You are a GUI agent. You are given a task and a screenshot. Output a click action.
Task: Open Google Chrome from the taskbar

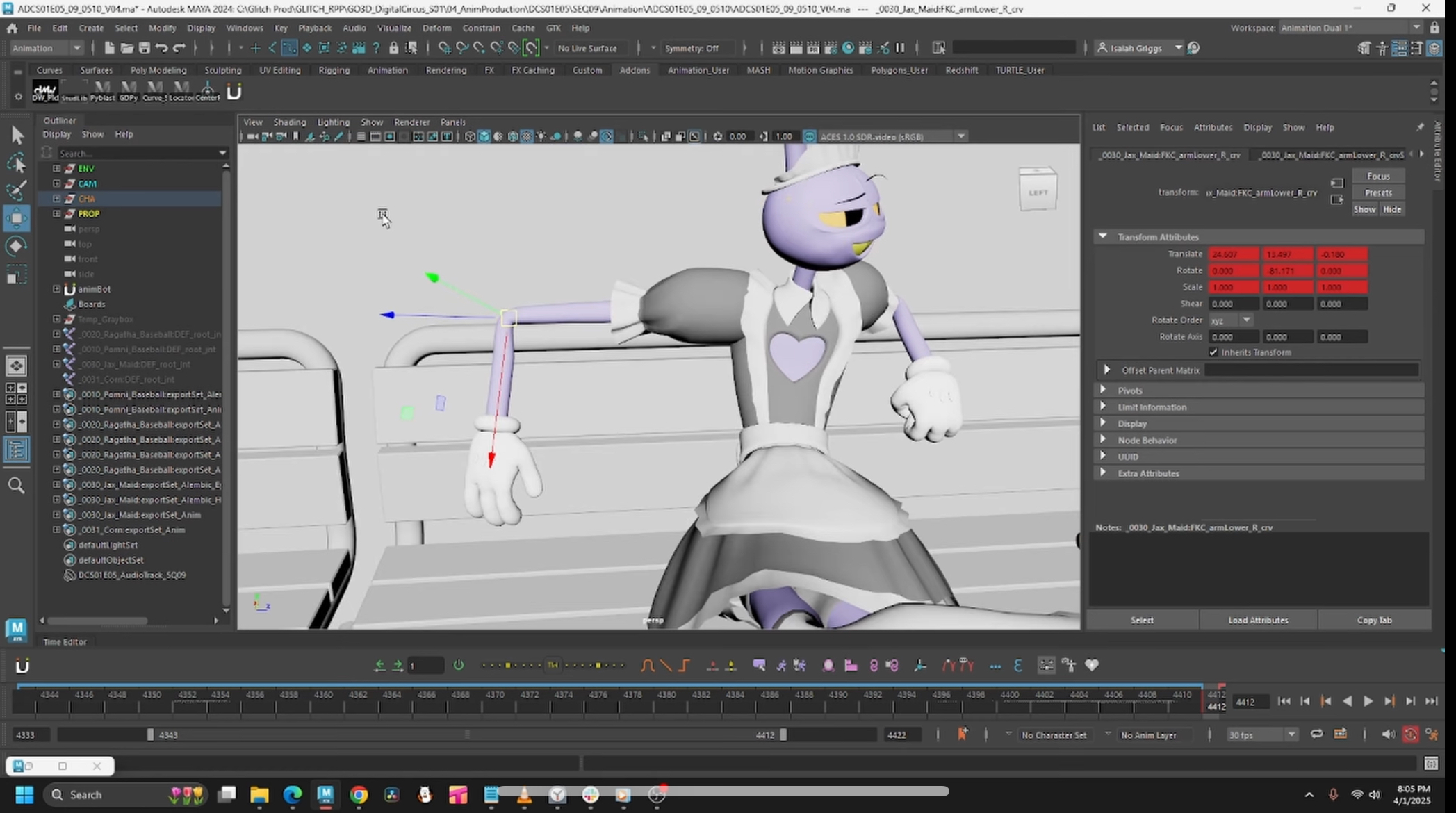click(359, 794)
